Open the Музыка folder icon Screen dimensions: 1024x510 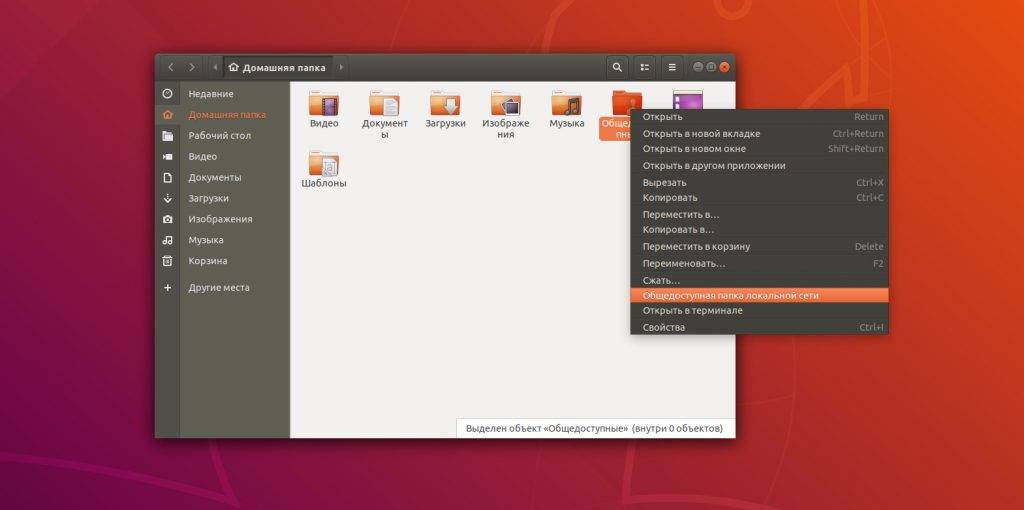pyautogui.click(x=566, y=104)
